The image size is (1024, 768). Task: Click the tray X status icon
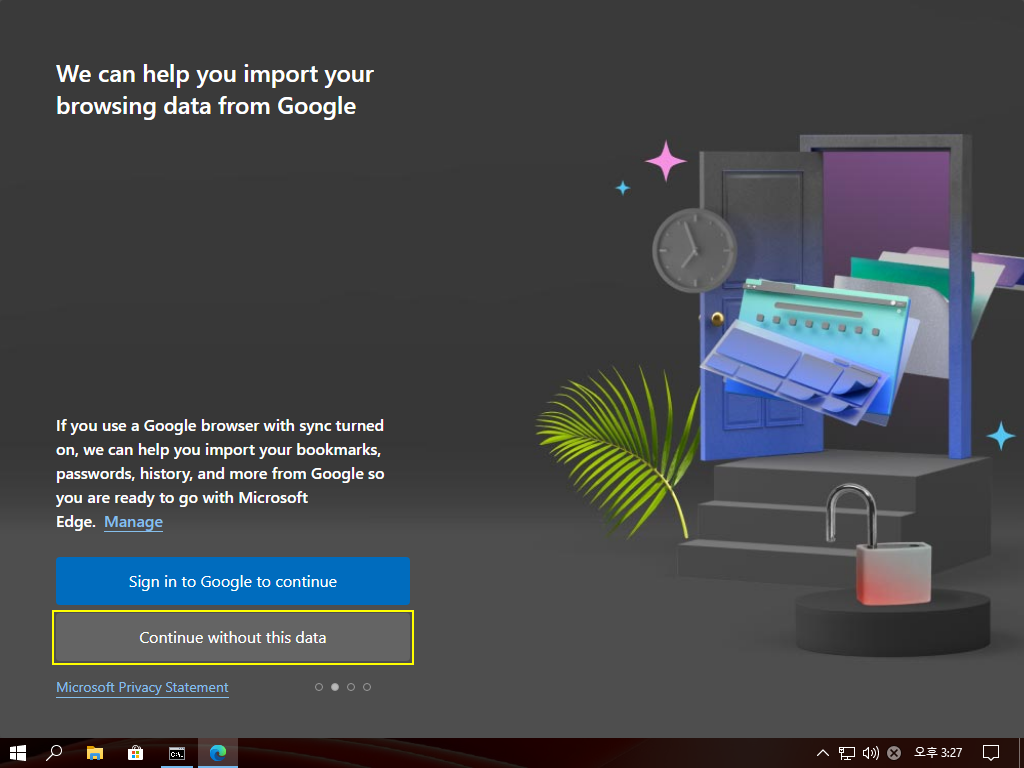click(x=894, y=753)
